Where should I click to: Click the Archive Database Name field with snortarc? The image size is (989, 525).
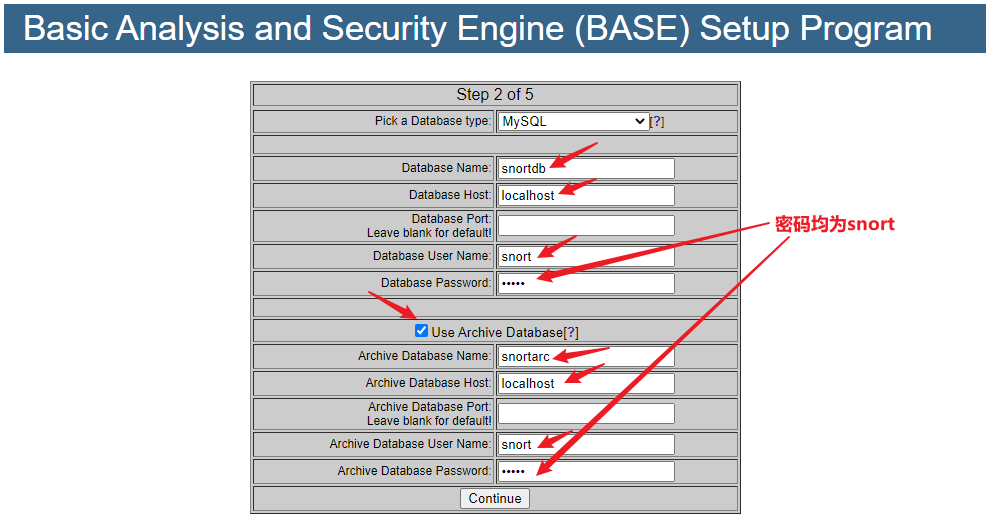[x=586, y=356]
